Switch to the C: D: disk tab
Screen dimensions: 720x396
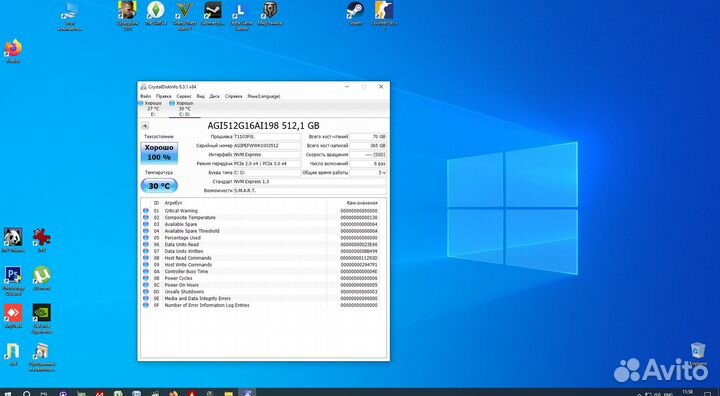[184, 108]
